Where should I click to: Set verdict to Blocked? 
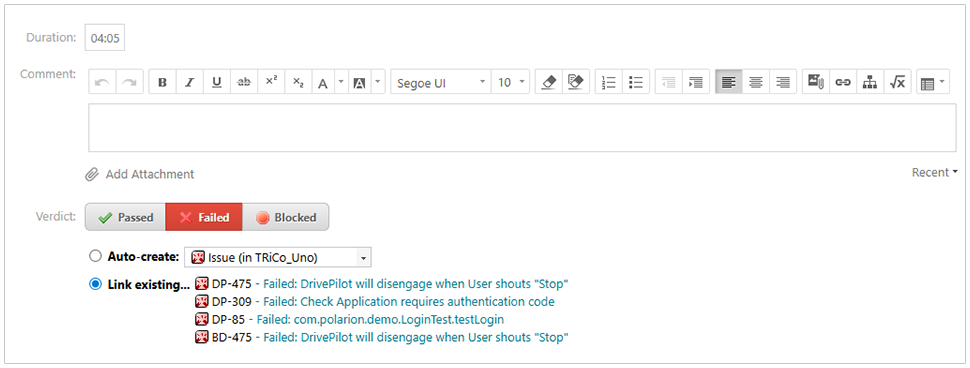(286, 217)
